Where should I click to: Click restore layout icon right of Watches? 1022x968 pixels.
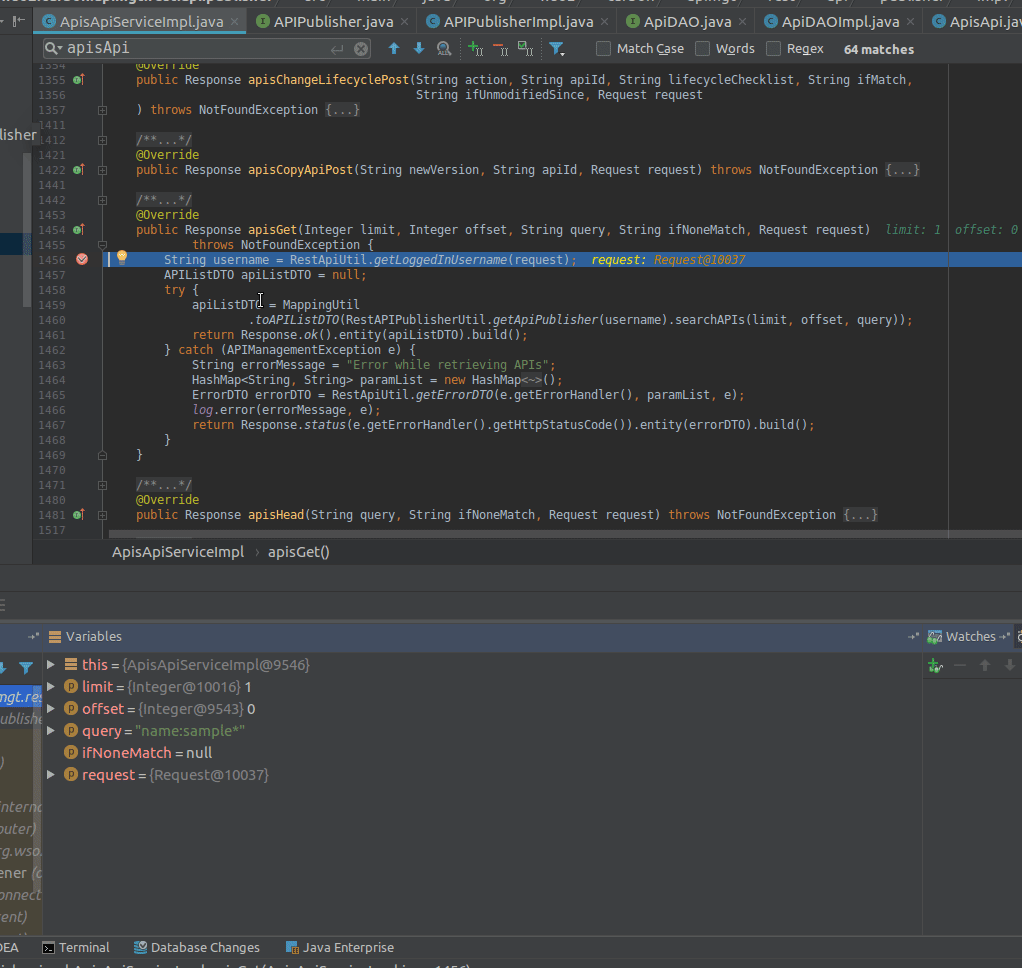point(1004,636)
